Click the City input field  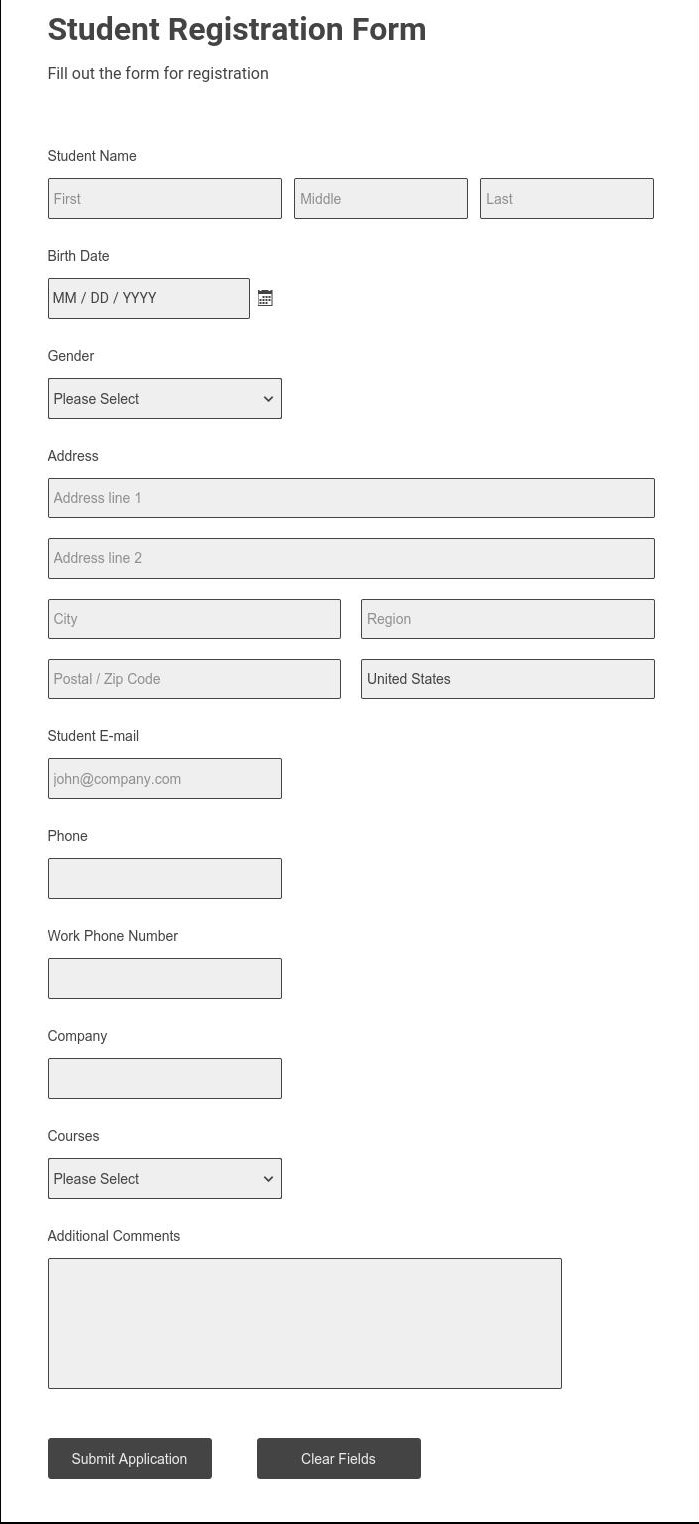pyautogui.click(x=194, y=618)
